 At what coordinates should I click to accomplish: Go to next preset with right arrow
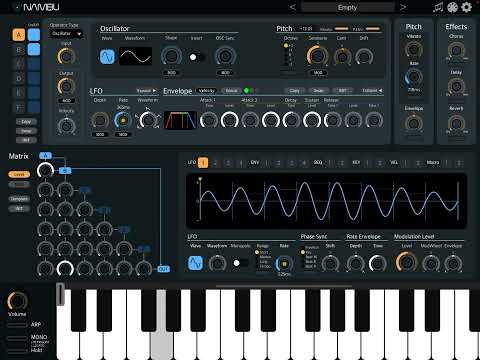pos(403,7)
